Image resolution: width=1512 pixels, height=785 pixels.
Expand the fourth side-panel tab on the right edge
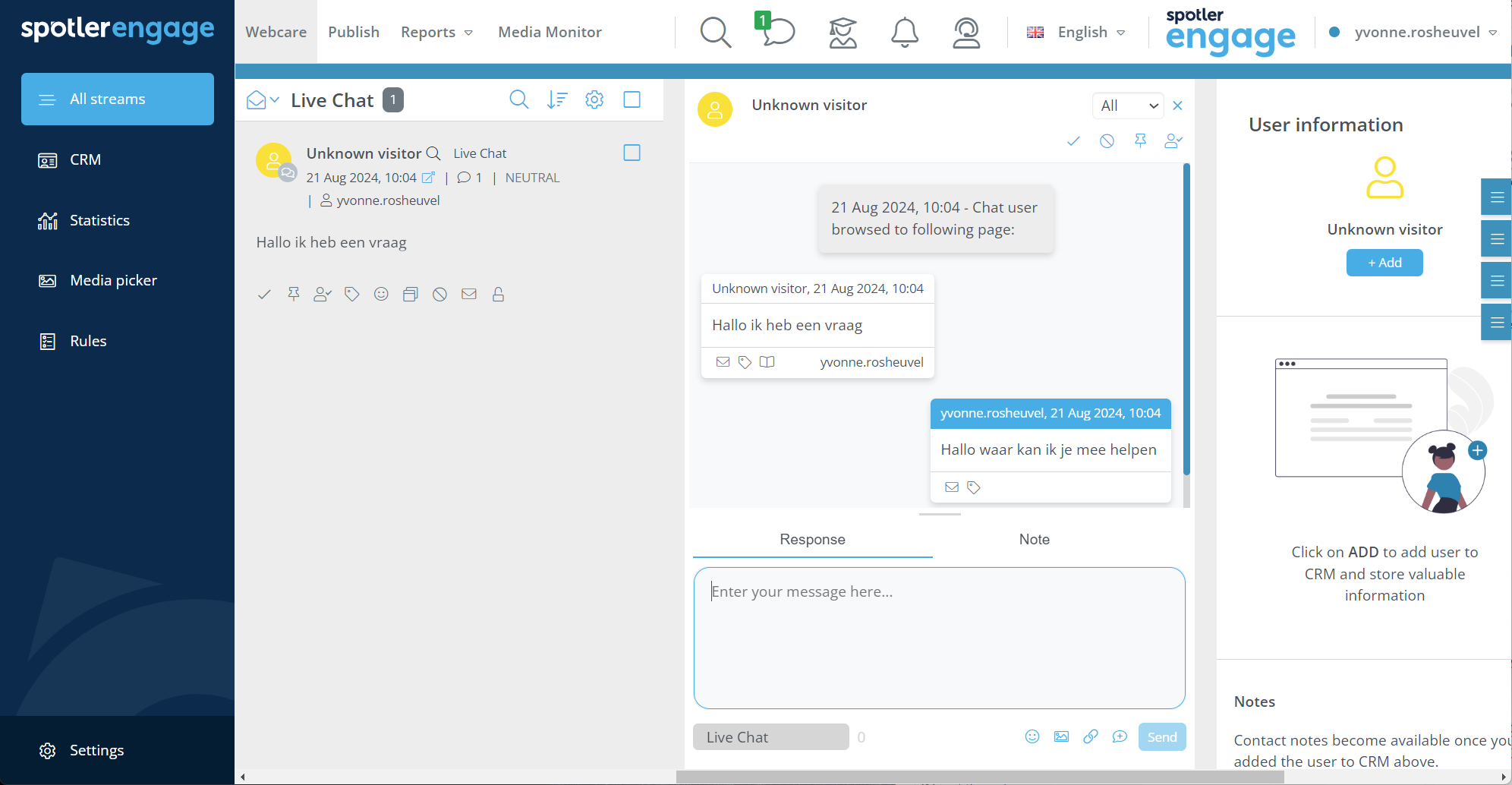click(1496, 323)
